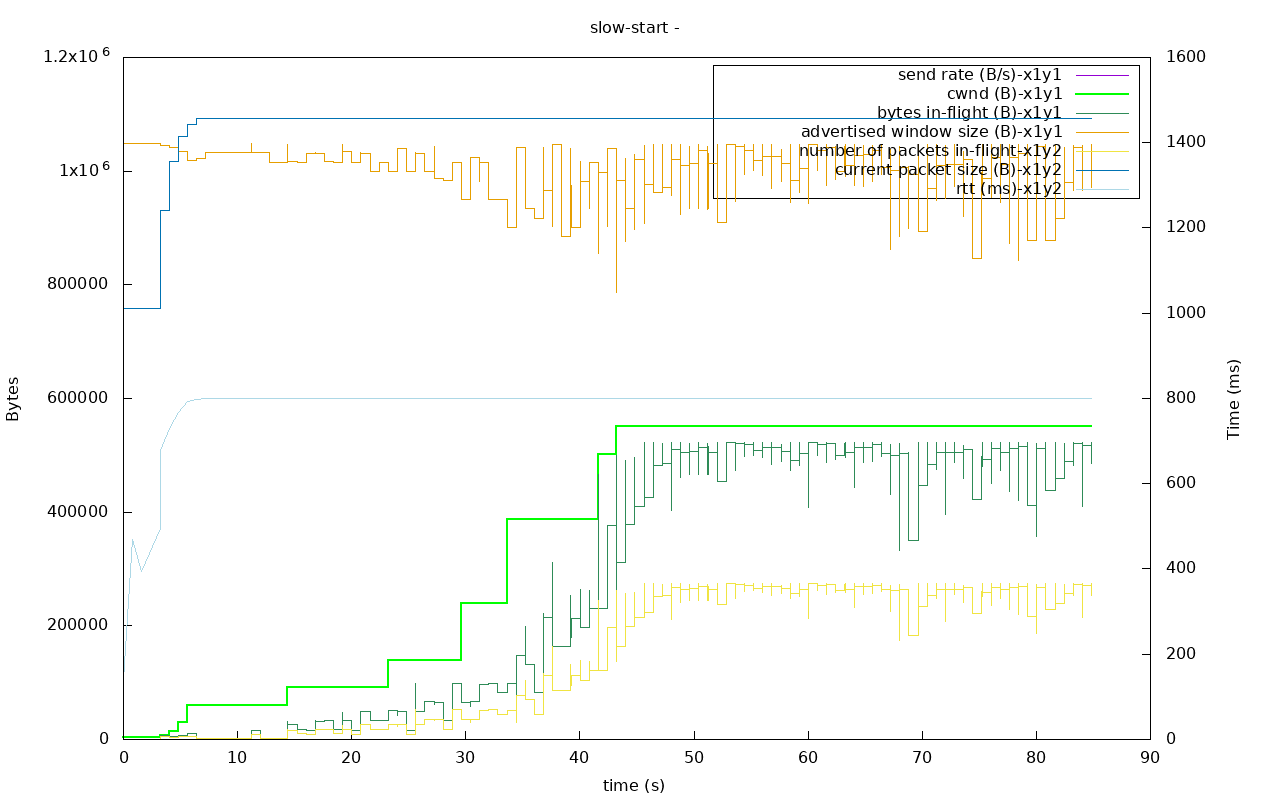
Task: Click the 'Bytes' left axis label
Action: [x=13, y=398]
